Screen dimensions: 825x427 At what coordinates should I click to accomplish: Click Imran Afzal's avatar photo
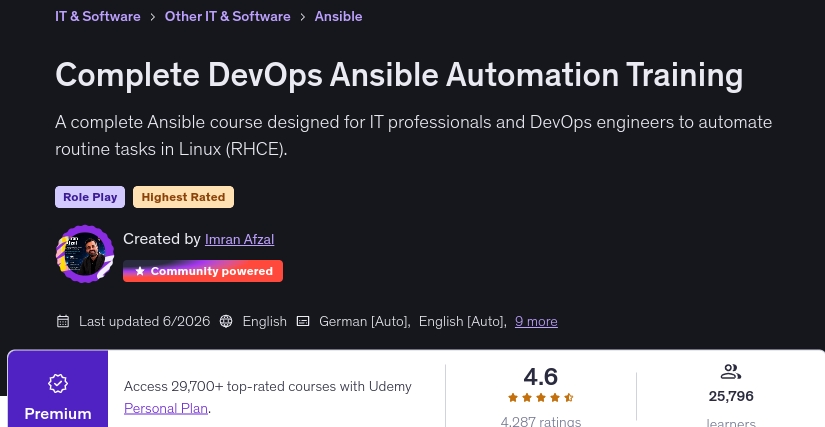coord(85,254)
